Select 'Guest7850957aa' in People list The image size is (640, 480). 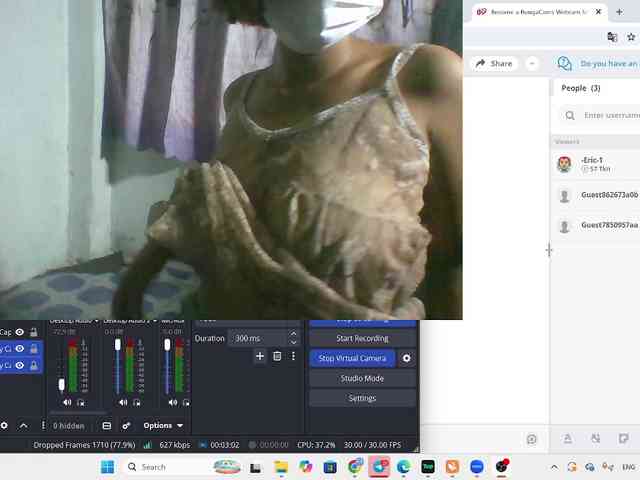(x=596, y=225)
